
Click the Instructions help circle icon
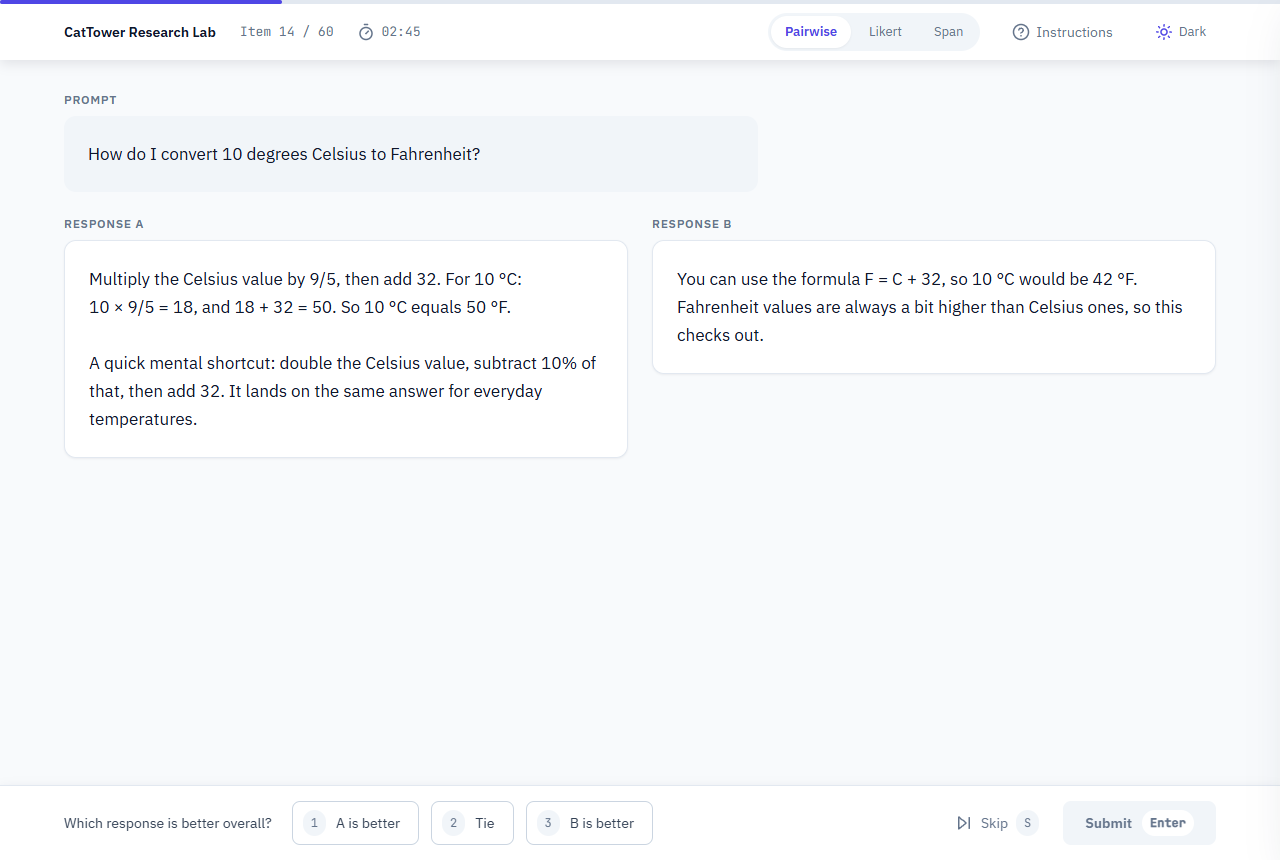[1021, 32]
